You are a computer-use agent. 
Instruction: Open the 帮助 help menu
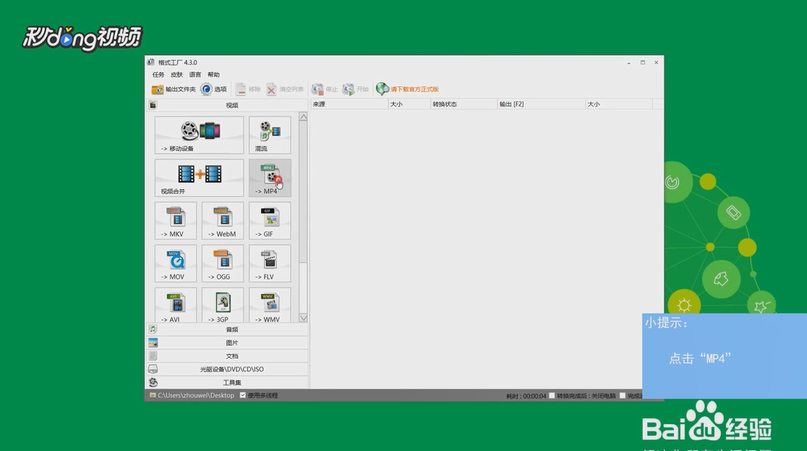point(214,75)
